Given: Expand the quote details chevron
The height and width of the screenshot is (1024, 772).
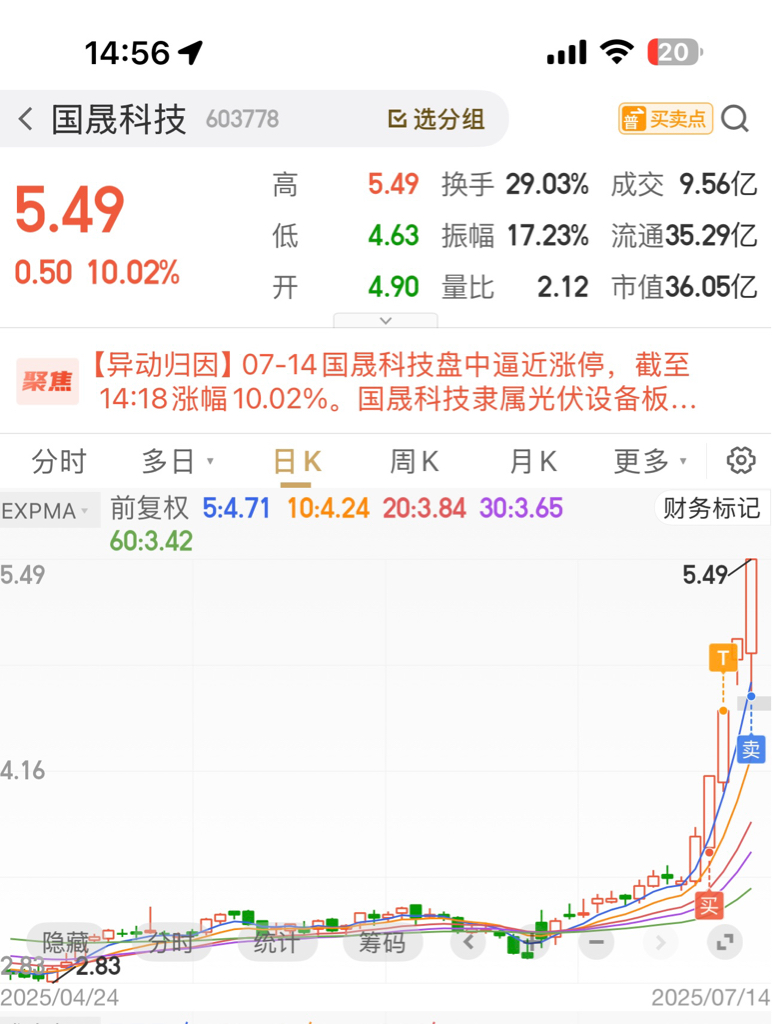Looking at the screenshot, I should (x=385, y=321).
